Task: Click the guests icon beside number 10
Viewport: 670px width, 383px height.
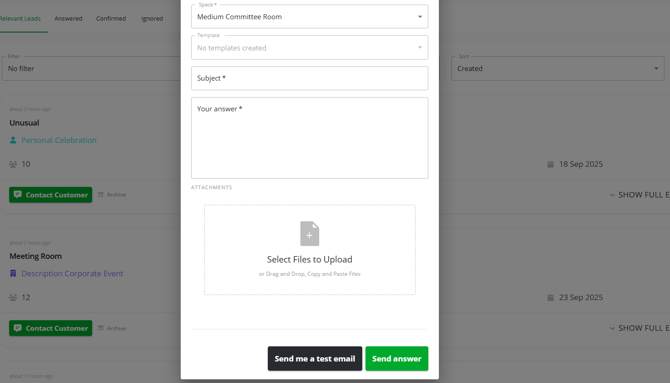Action: 13,164
